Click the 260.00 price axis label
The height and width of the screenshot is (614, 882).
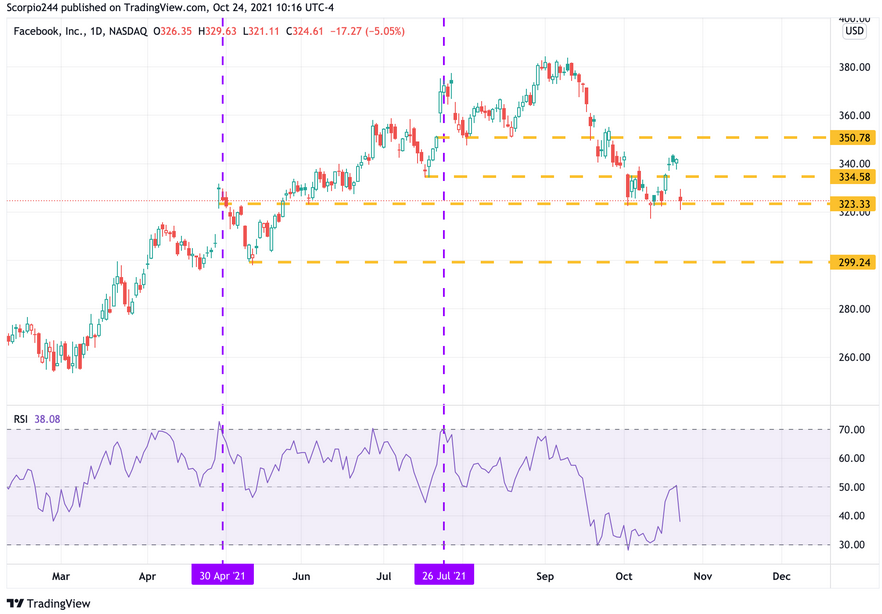tap(854, 358)
